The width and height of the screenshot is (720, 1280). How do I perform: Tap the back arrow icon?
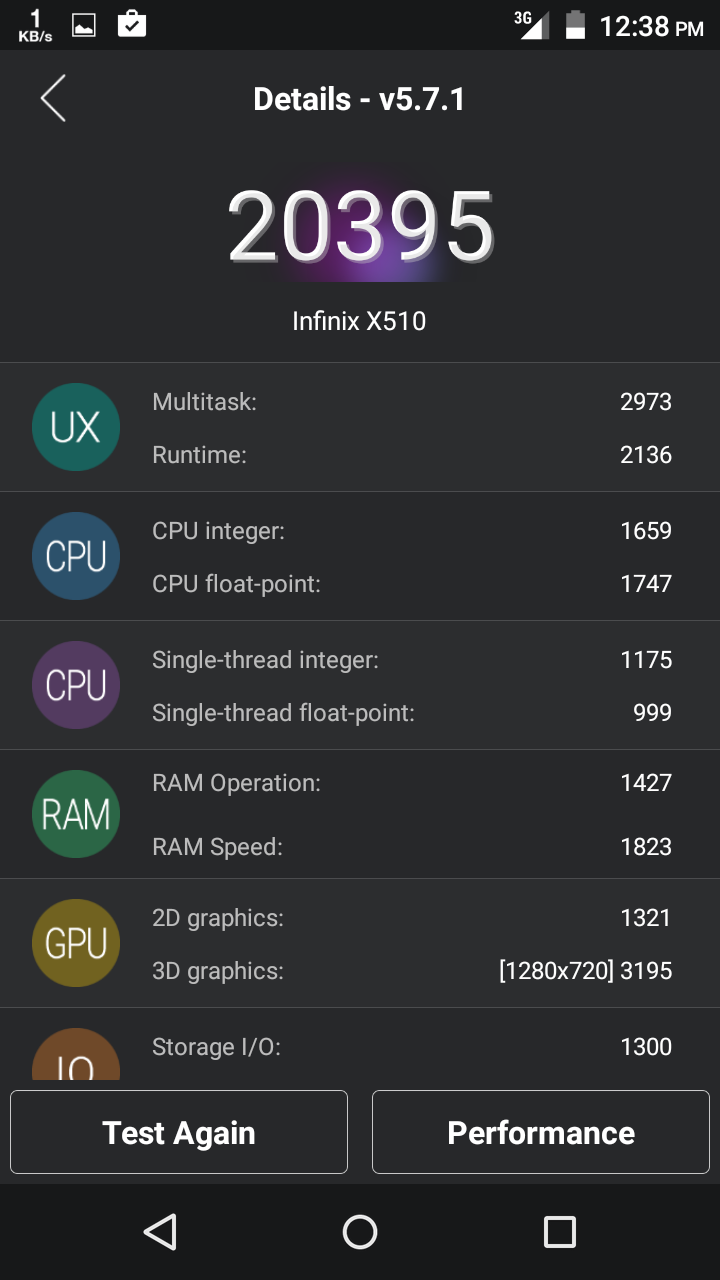(53, 99)
